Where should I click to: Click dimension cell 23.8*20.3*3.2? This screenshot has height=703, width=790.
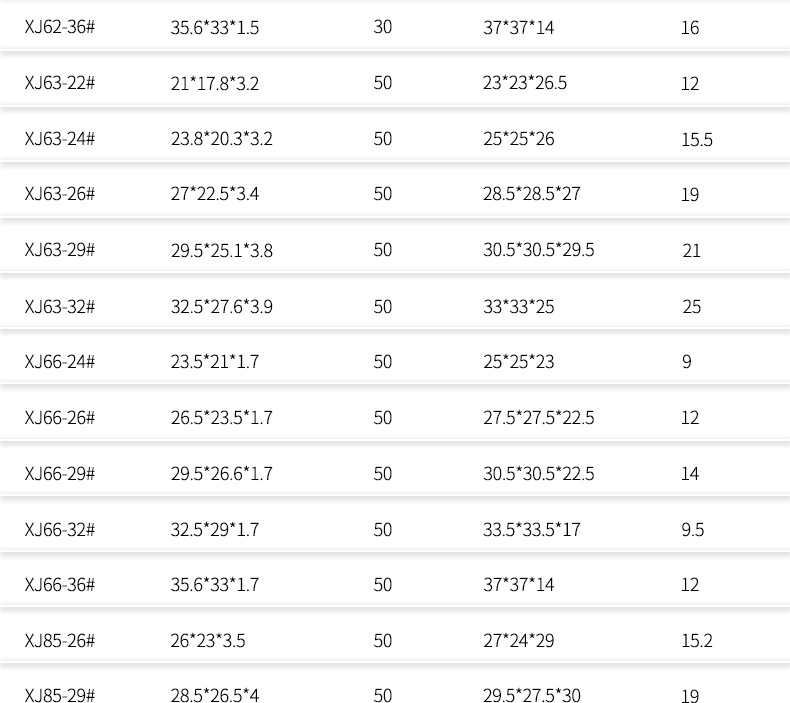tap(221, 140)
